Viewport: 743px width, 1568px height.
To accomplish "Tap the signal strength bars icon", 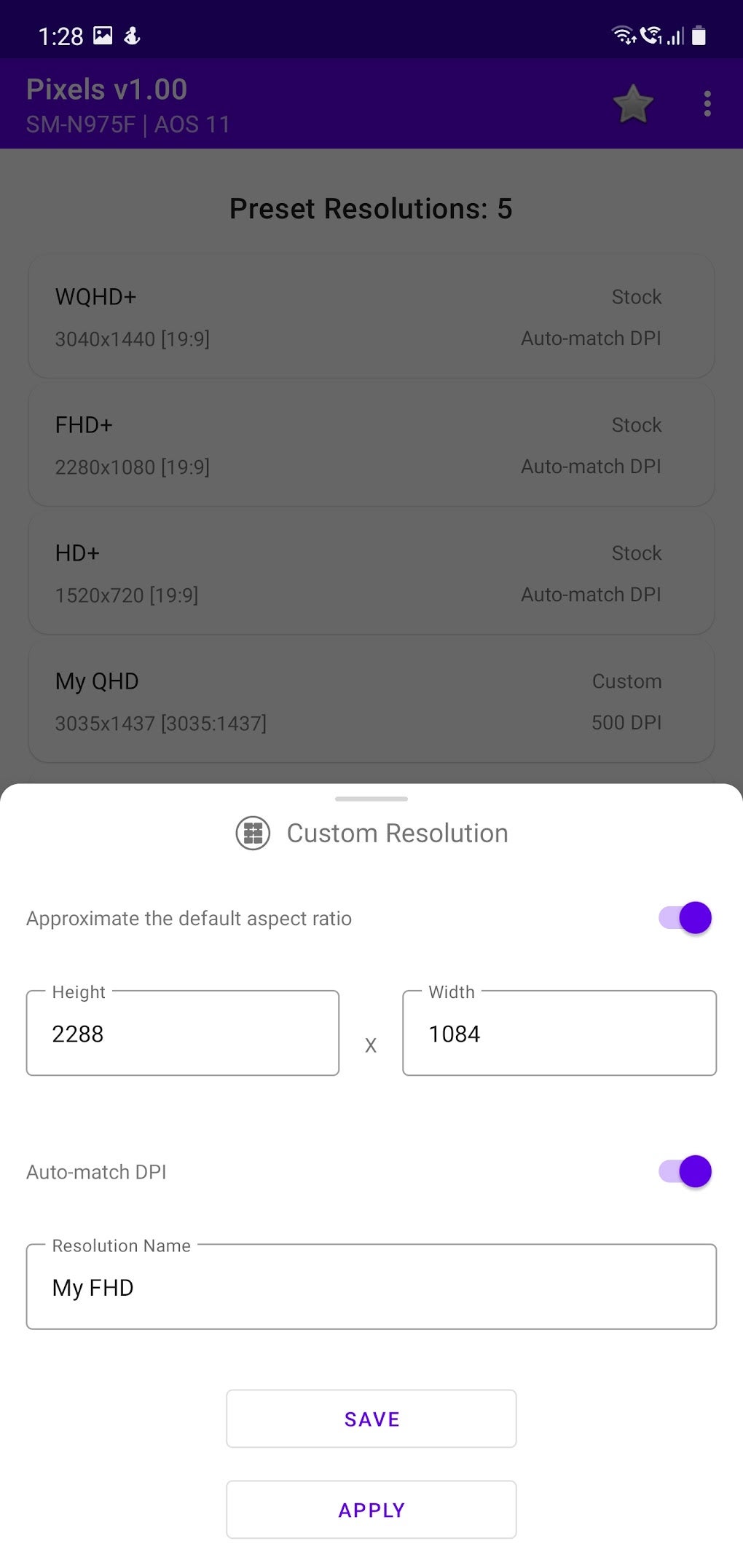I will 676,36.
